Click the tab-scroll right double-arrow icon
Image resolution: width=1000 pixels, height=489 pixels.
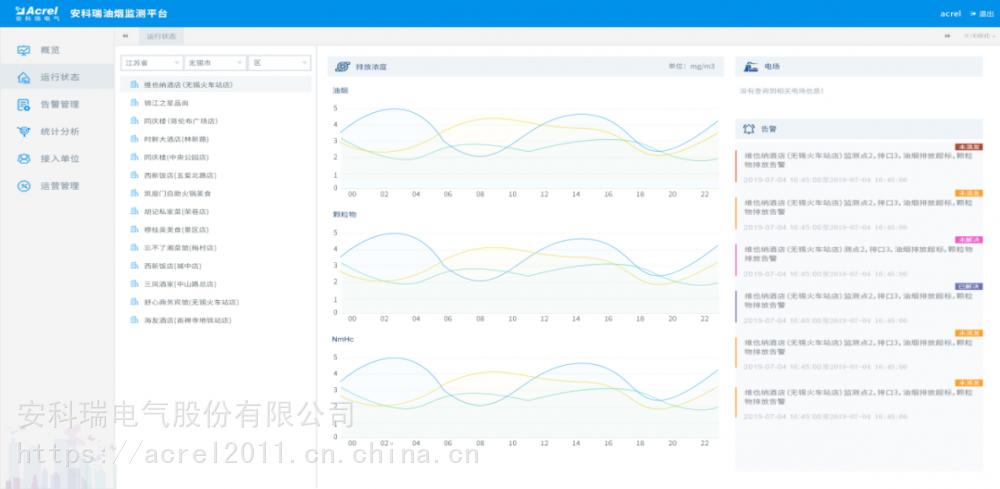coord(947,36)
